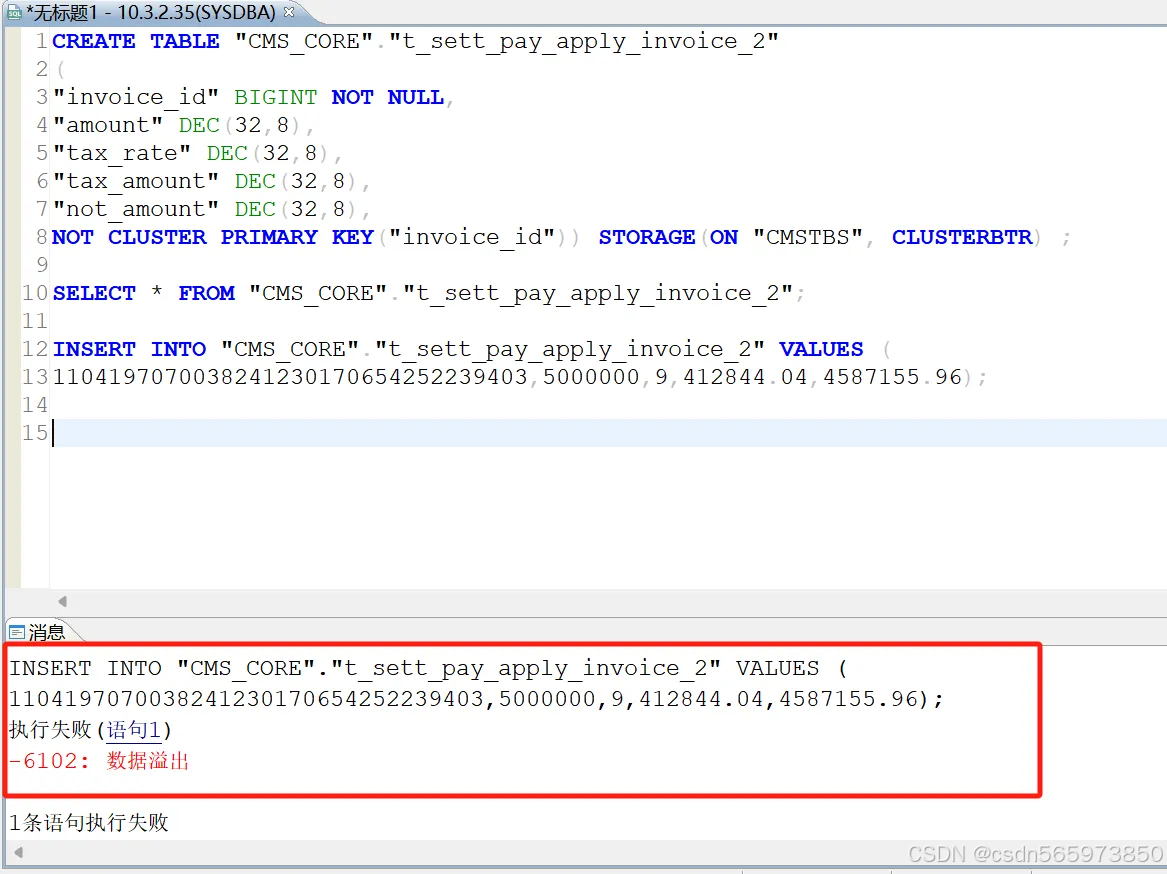Click "CMSTBS" tablespace name on line 8

click(x=808, y=237)
